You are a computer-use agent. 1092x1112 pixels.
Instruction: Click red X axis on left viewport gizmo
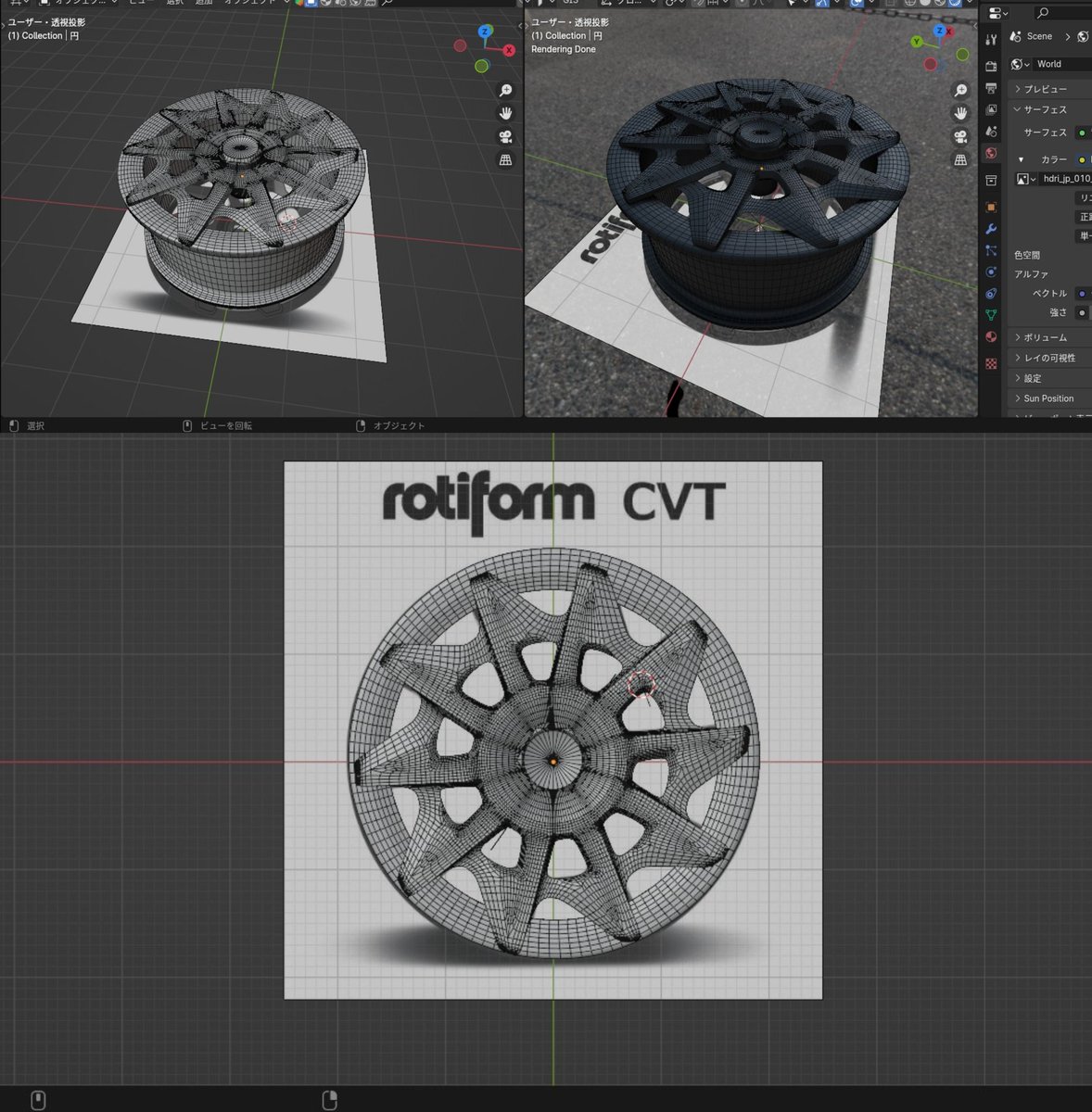click(x=509, y=50)
